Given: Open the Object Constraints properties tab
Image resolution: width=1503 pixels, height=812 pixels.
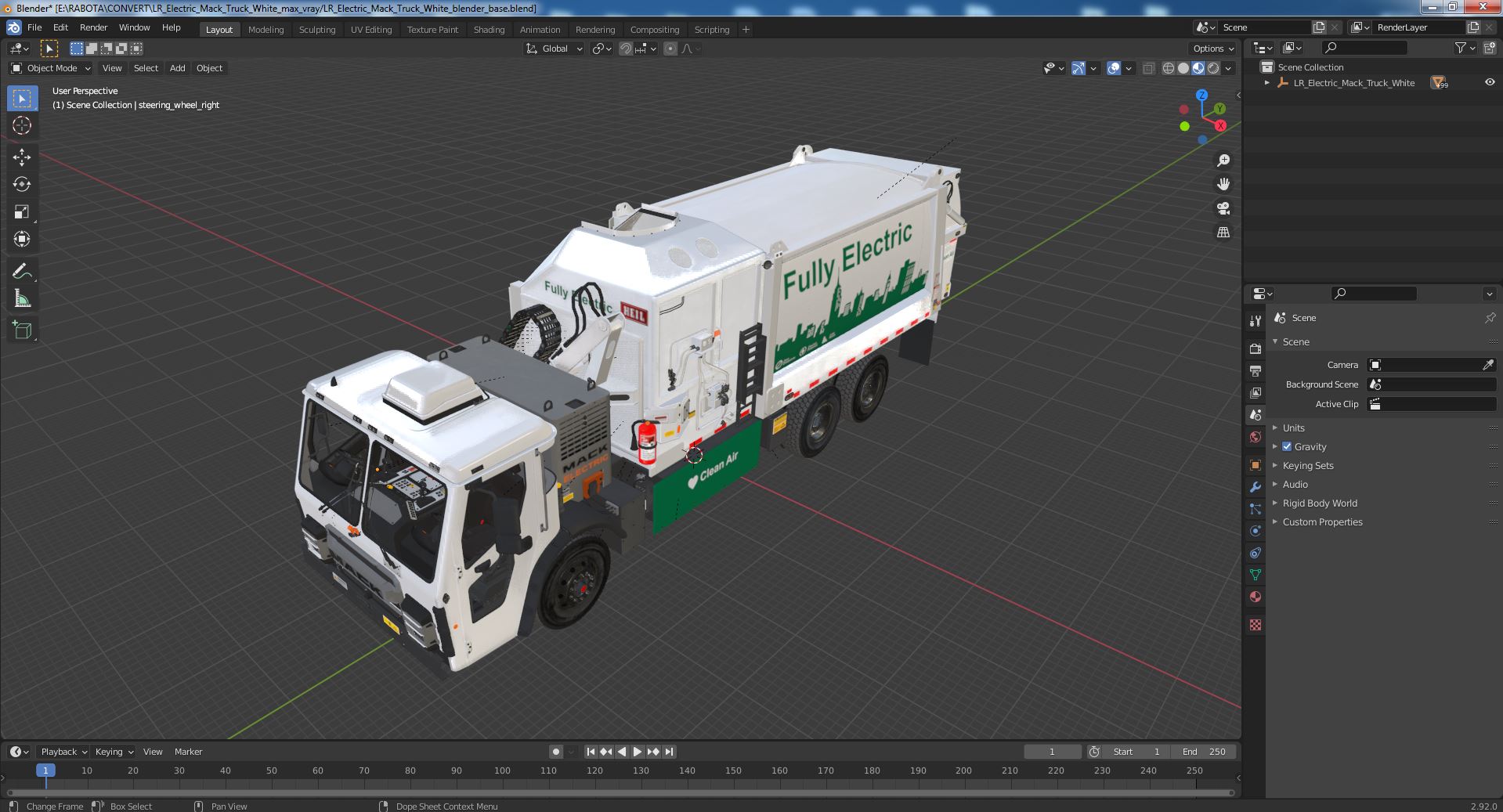Looking at the screenshot, I should click(x=1256, y=553).
